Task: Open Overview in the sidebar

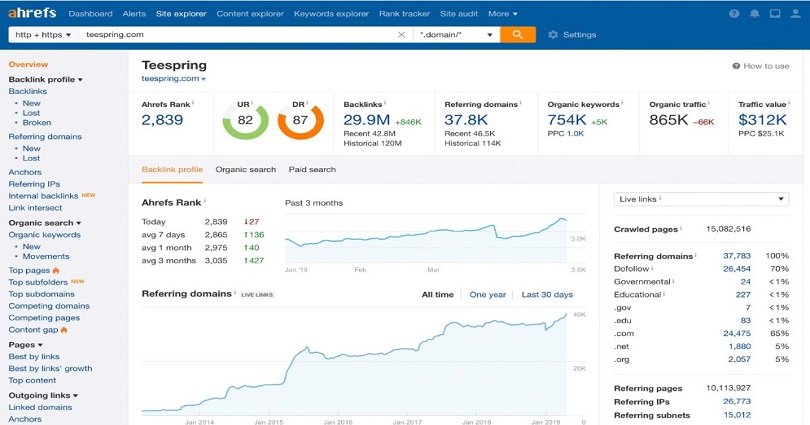Action: (x=28, y=65)
